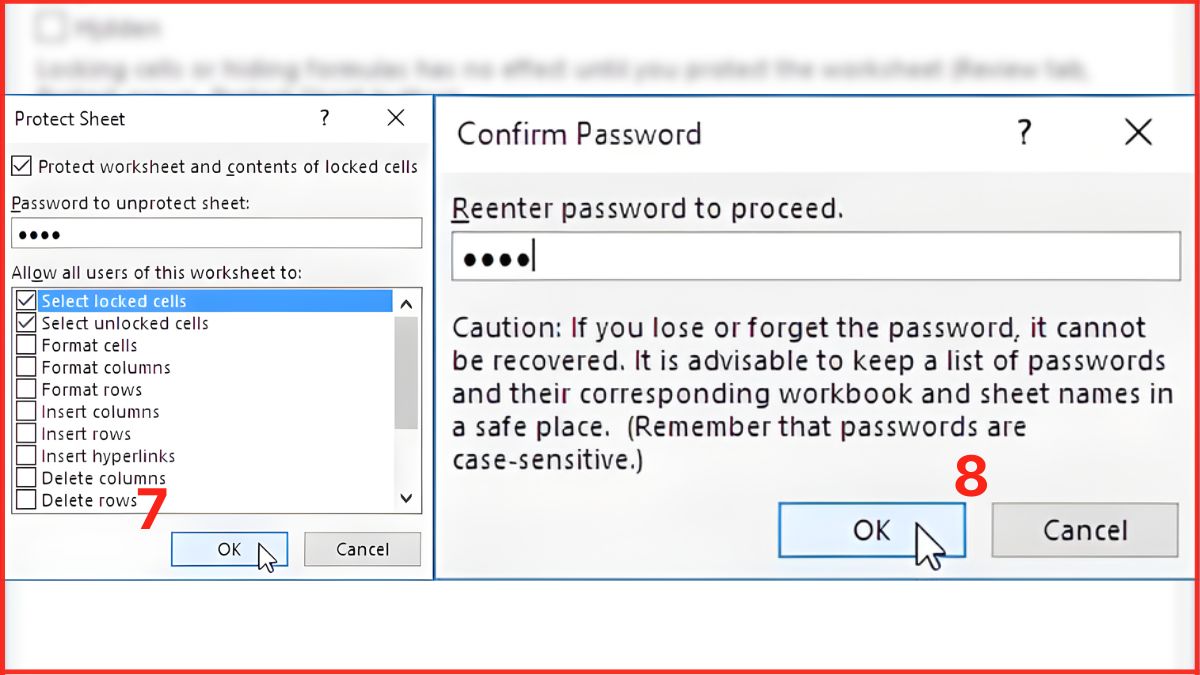This screenshot has height=675, width=1200.
Task: Enable the Insert hyperlinks permission
Action: [26, 455]
